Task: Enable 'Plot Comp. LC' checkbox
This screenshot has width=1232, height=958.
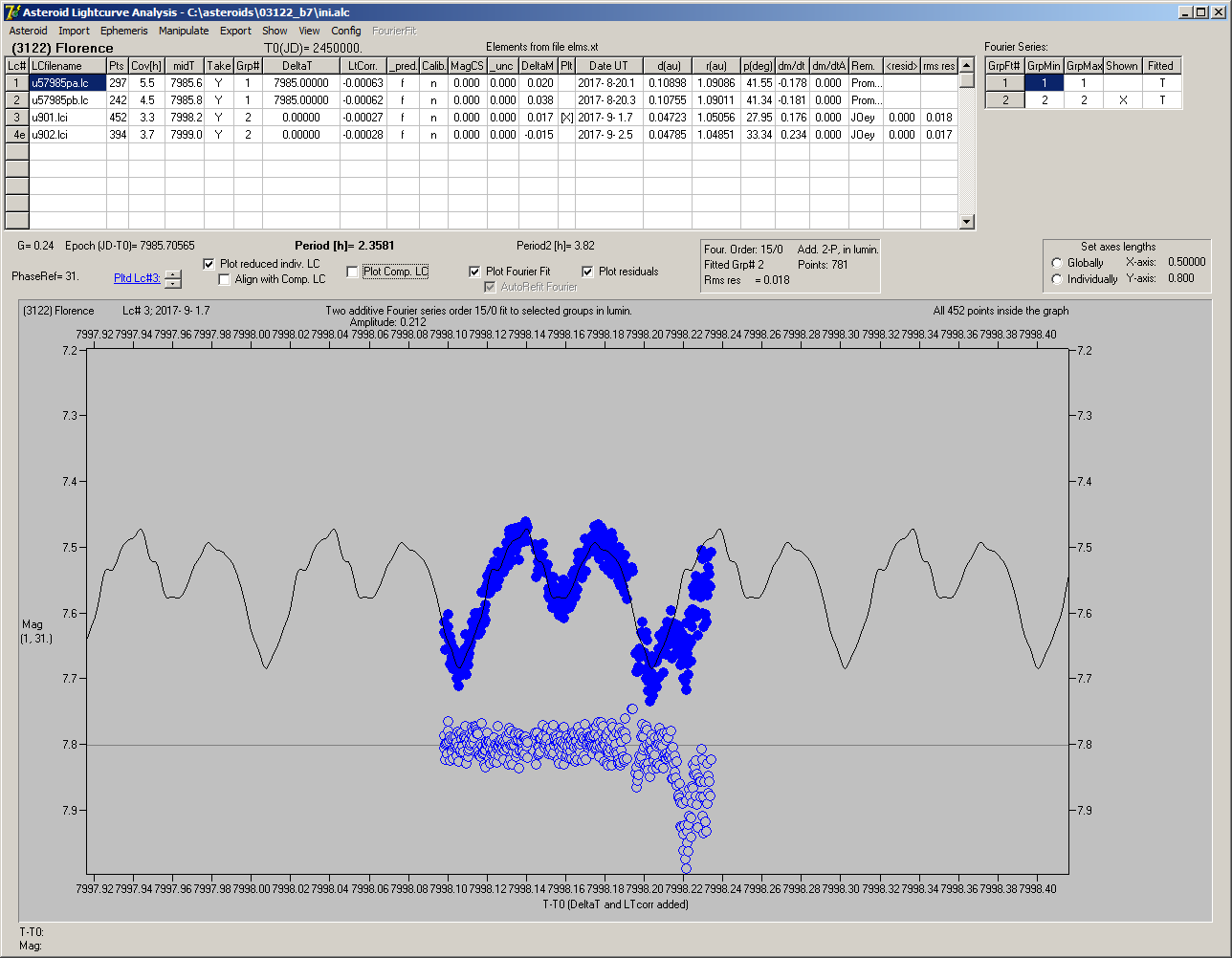Action: (352, 272)
